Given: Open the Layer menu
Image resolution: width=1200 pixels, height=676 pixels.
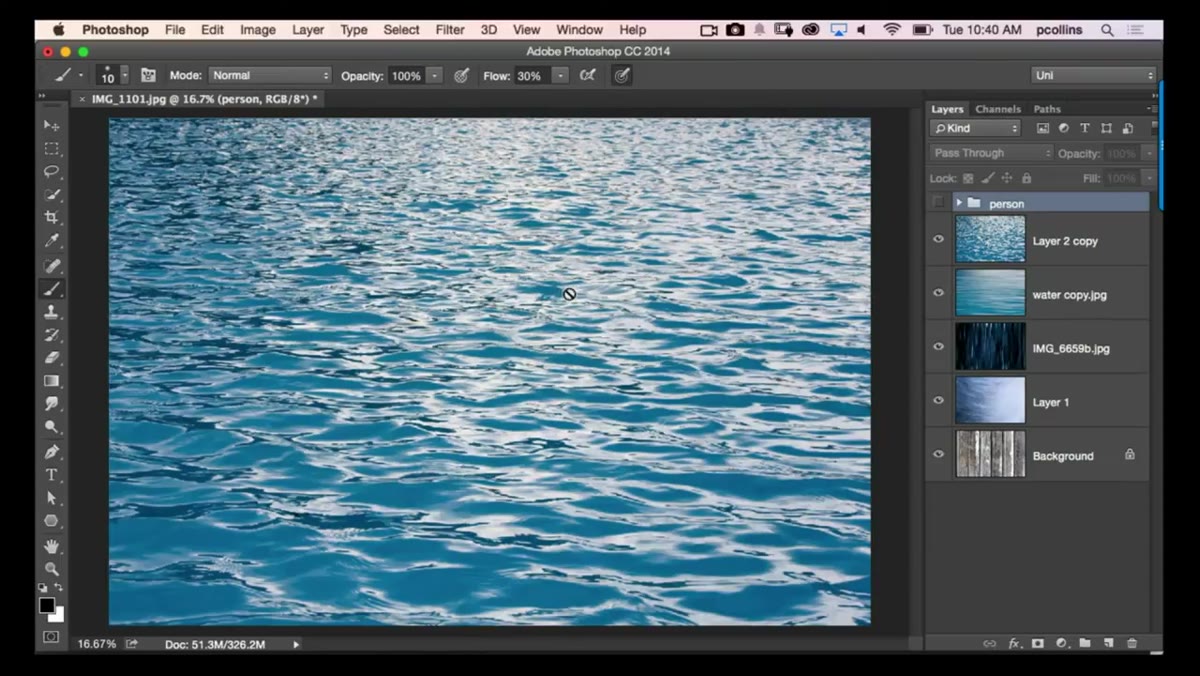Looking at the screenshot, I should [x=308, y=30].
